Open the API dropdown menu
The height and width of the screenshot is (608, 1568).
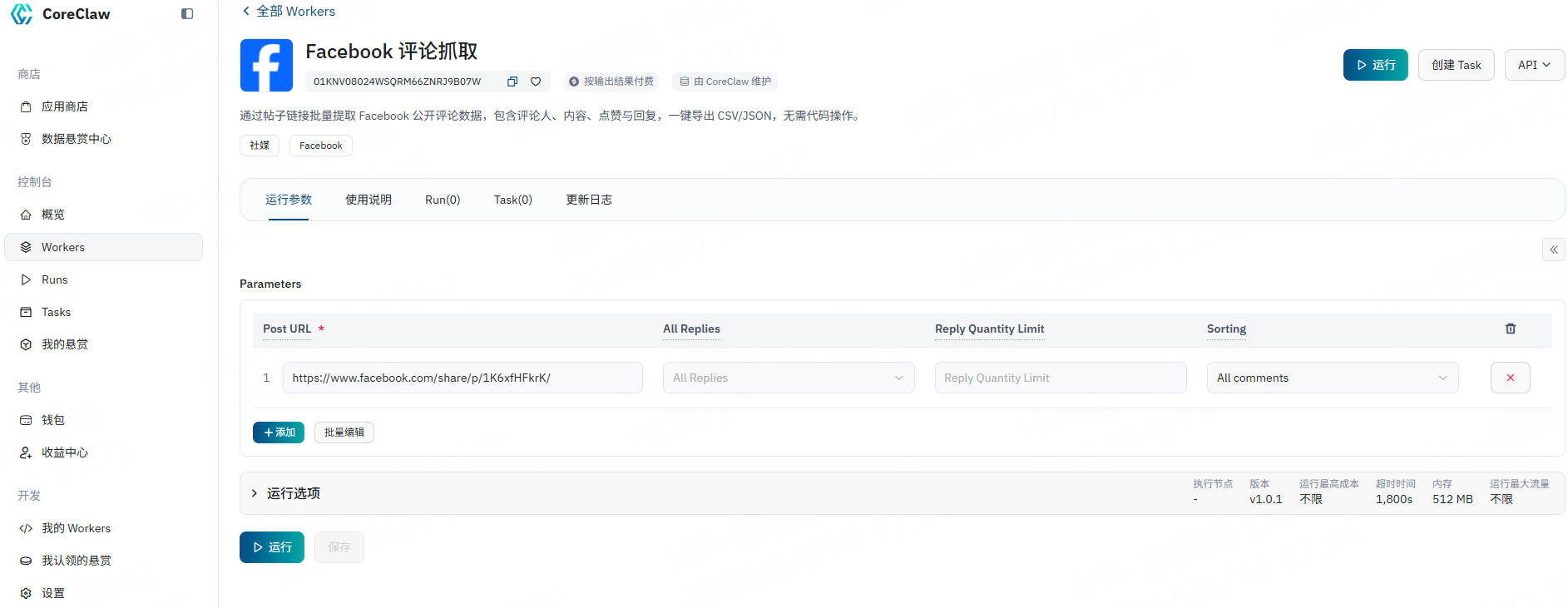[1534, 65]
